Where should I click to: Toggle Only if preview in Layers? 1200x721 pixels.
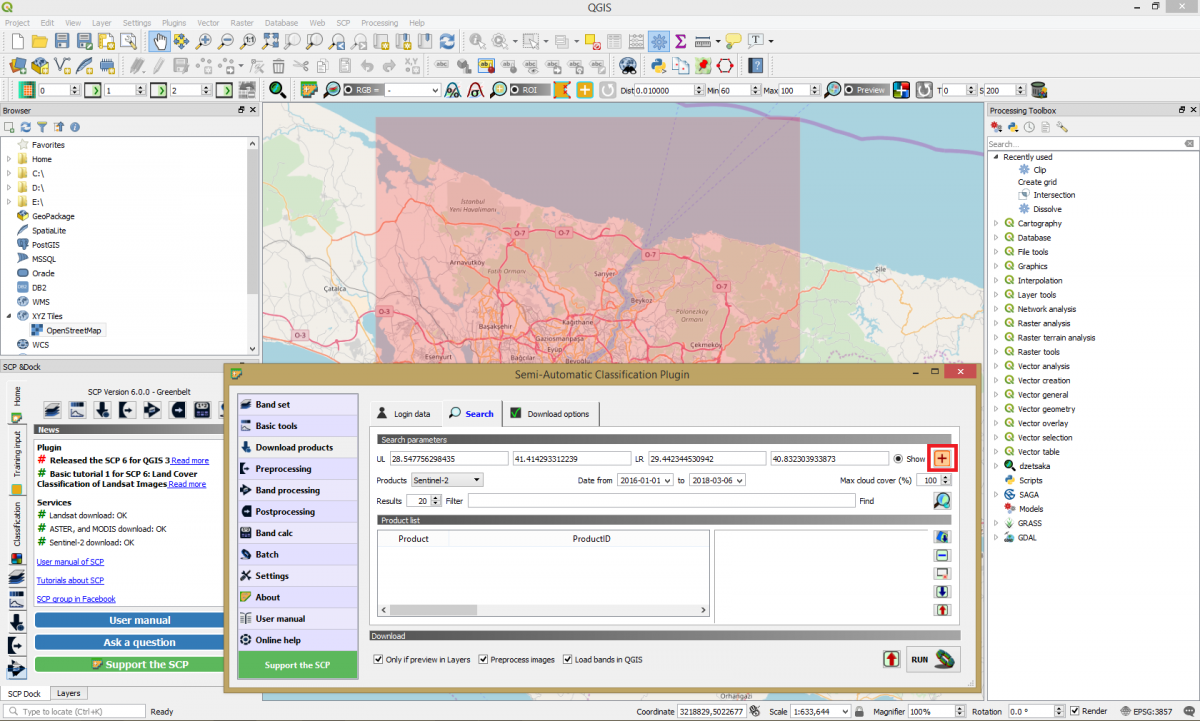378,659
